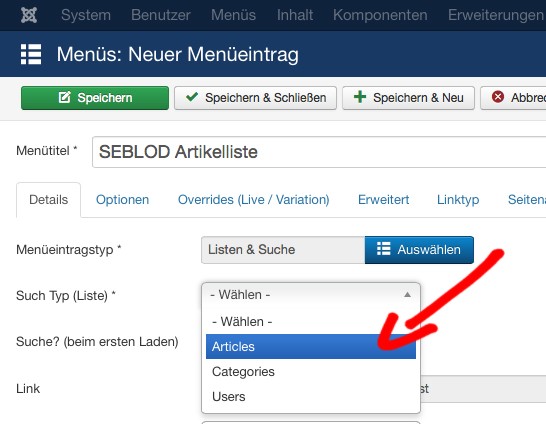Open the Komponenten menu

click(380, 15)
